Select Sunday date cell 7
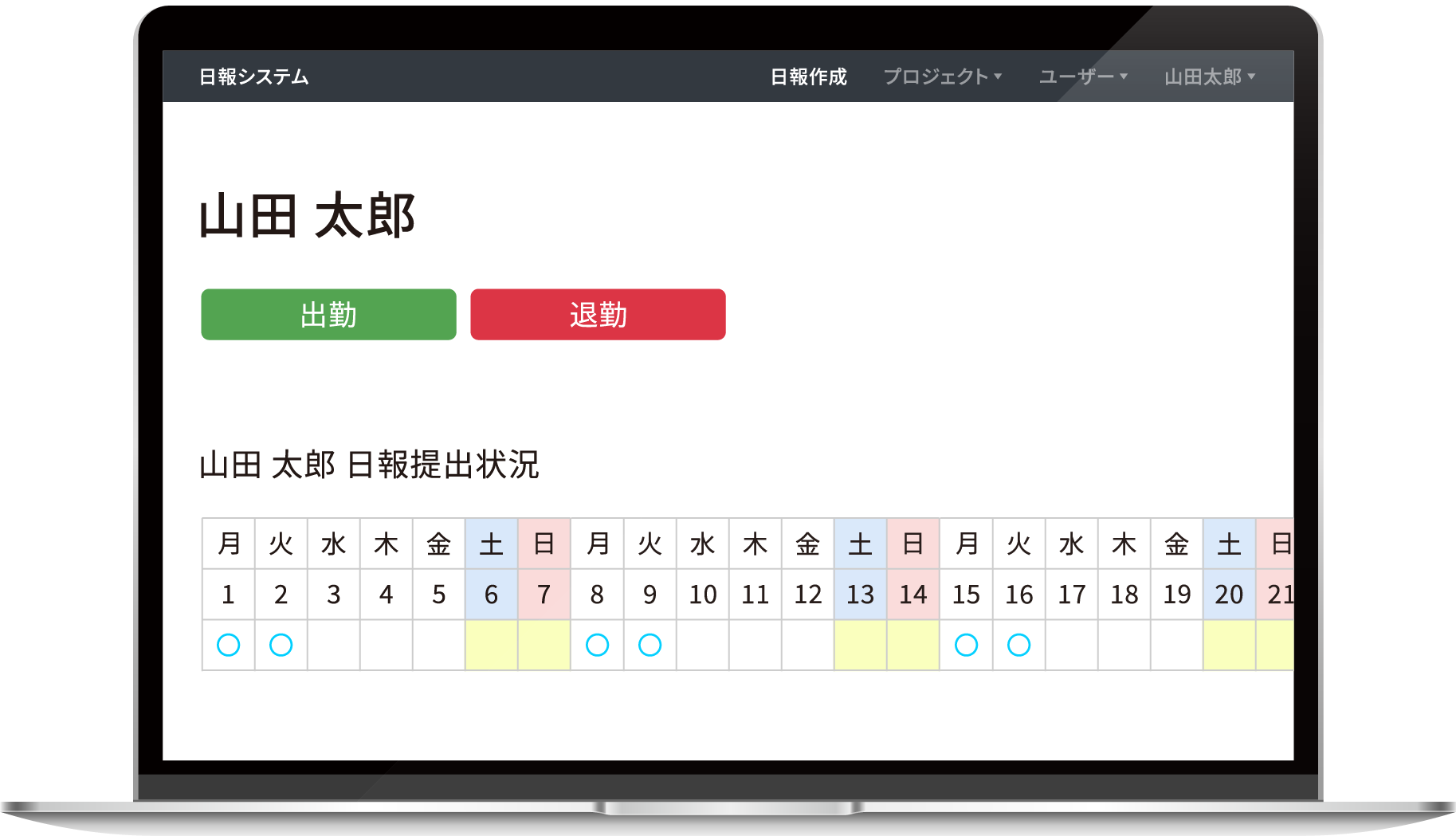 pos(544,595)
